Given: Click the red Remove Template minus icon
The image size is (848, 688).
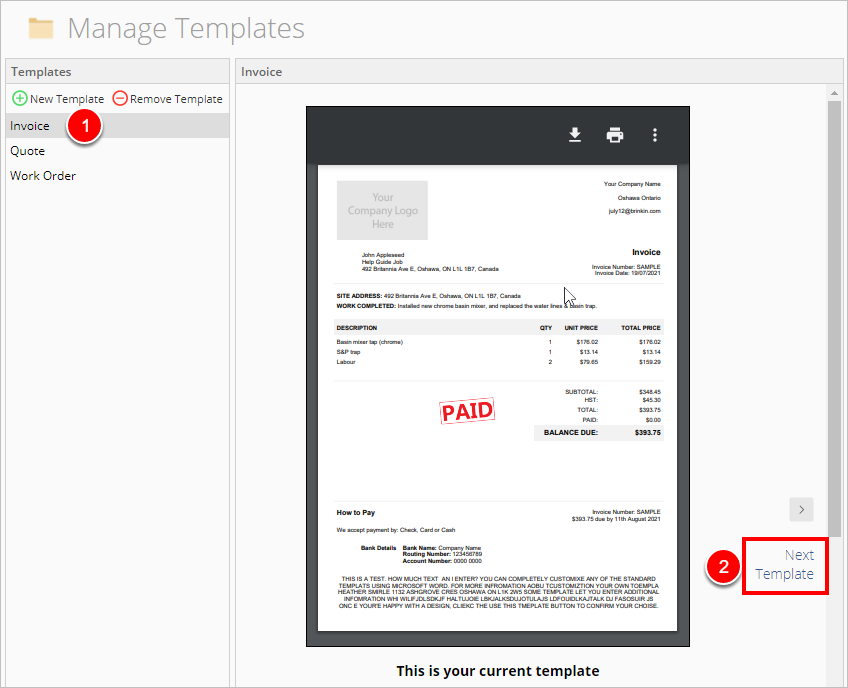Looking at the screenshot, I should 120,98.
